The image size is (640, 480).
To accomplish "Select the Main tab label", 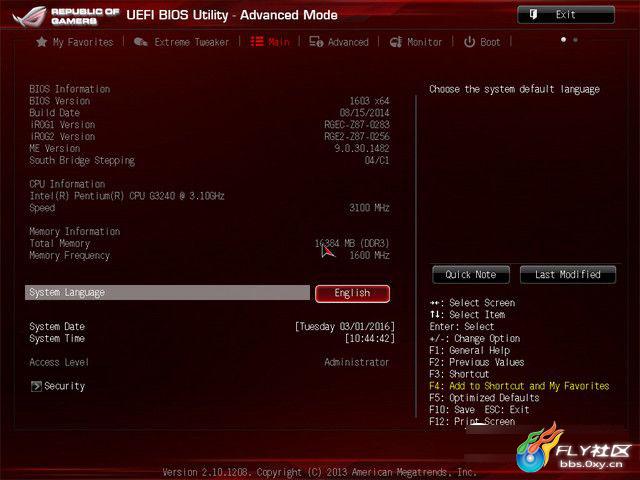I will [x=279, y=42].
